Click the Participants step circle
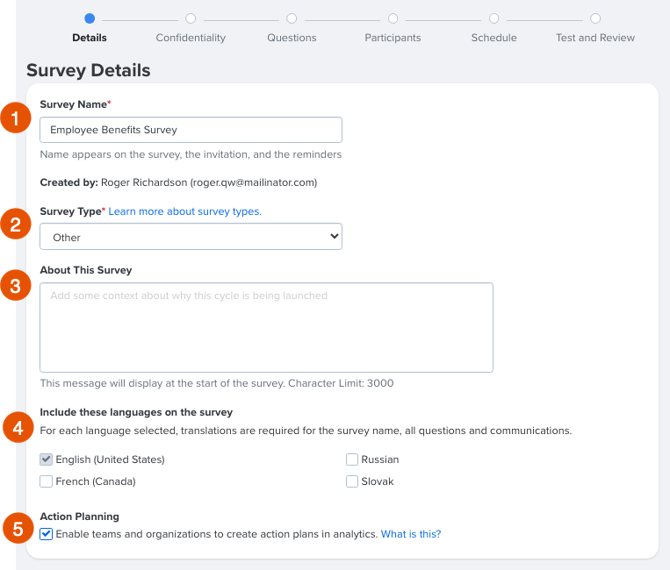Screen dimensions: 670x570 tap(393, 18)
